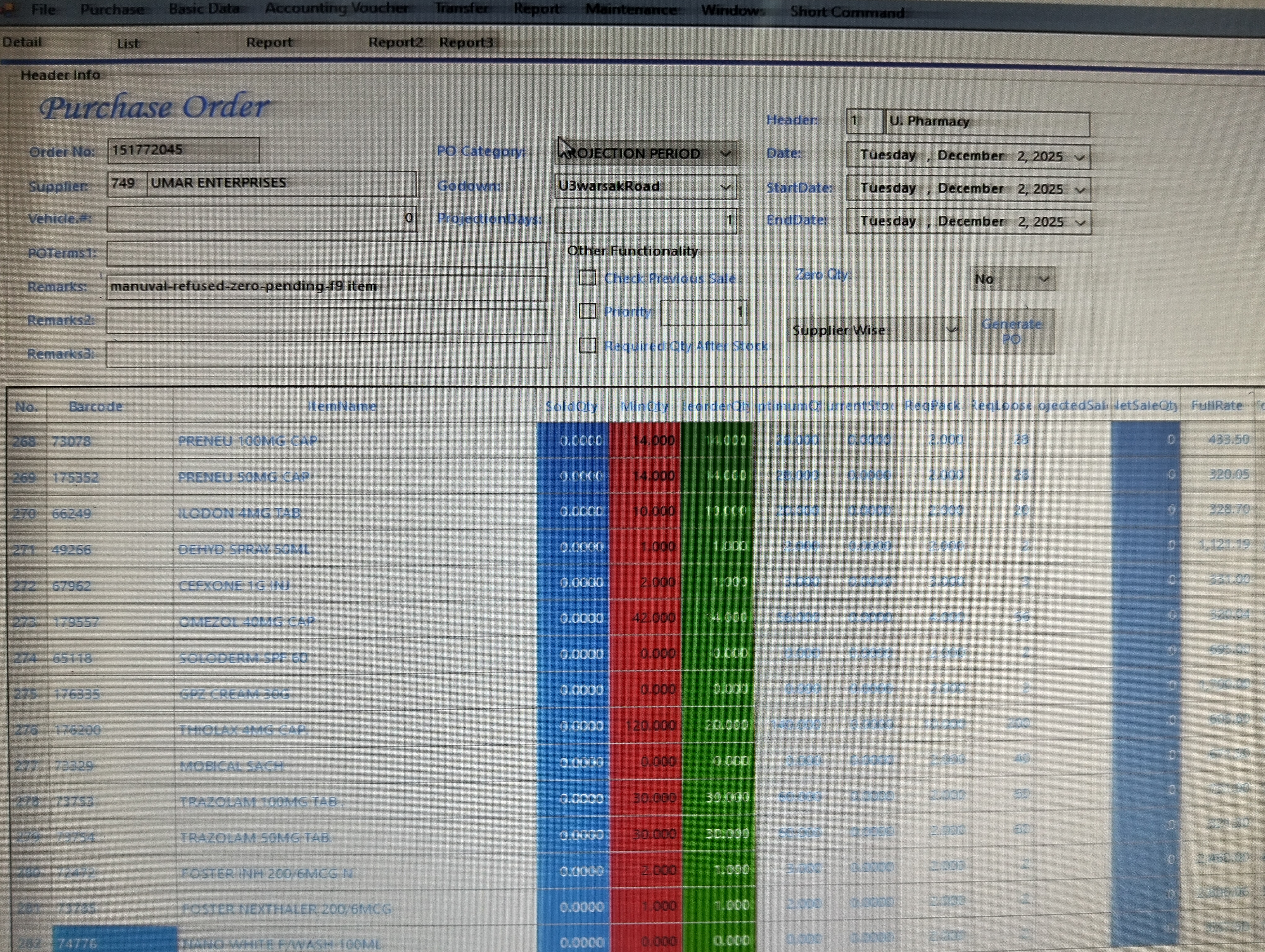Open the Supplier Wise dropdown
Image resolution: width=1265 pixels, height=952 pixels.
click(951, 330)
